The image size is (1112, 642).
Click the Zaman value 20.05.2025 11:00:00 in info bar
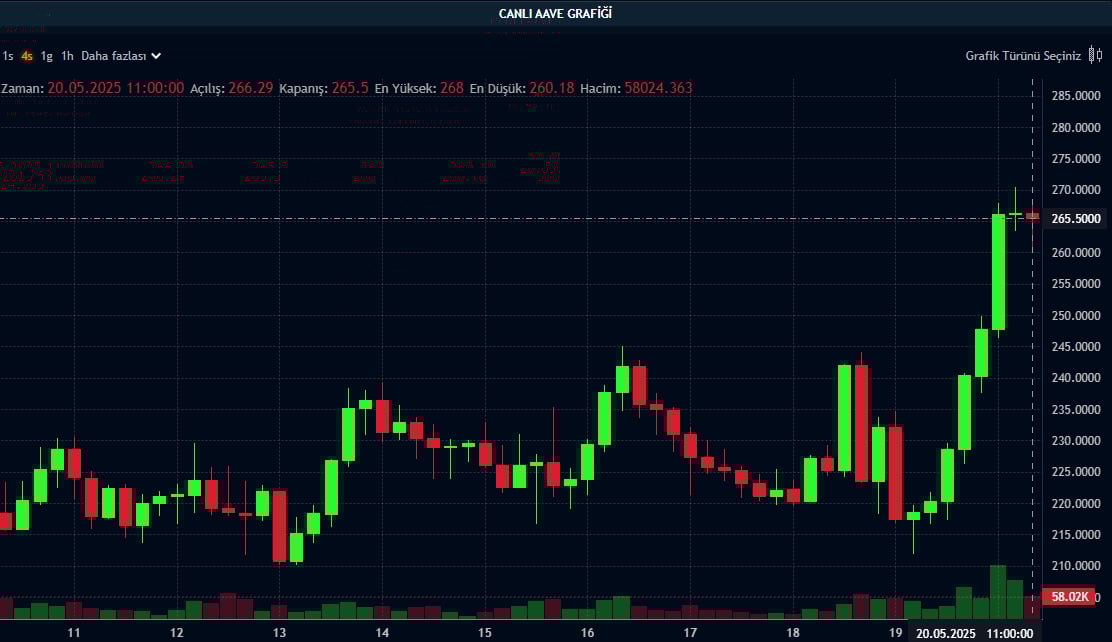116,88
